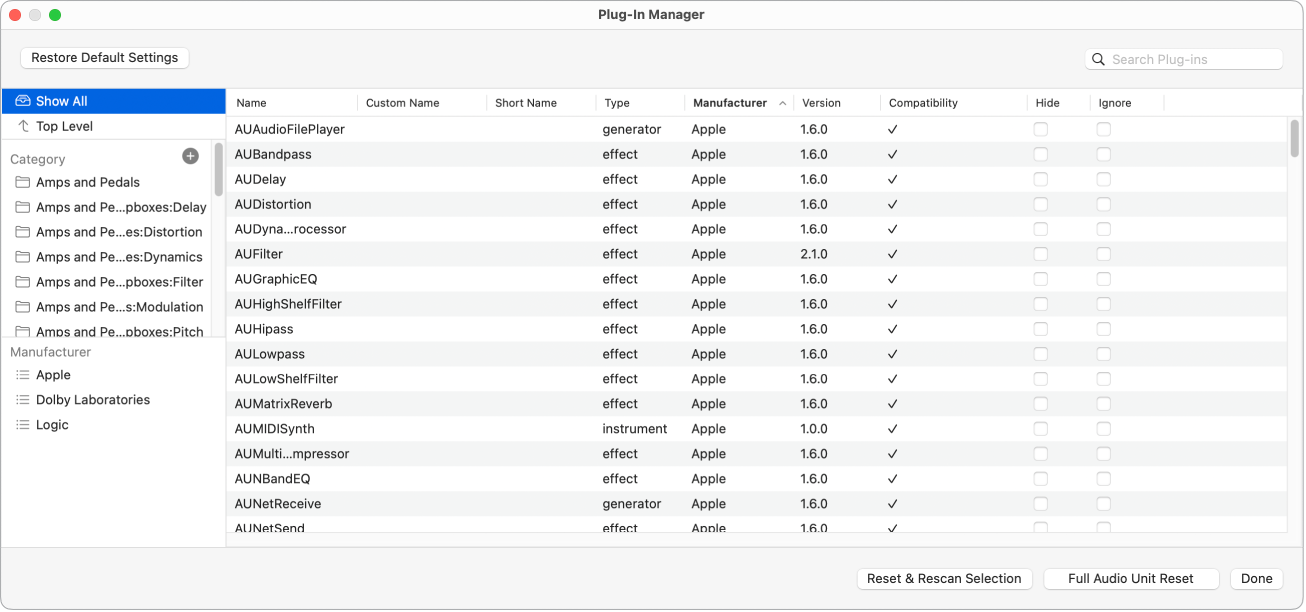
Task: Click the plug icon on Show All
Action: 22,100
